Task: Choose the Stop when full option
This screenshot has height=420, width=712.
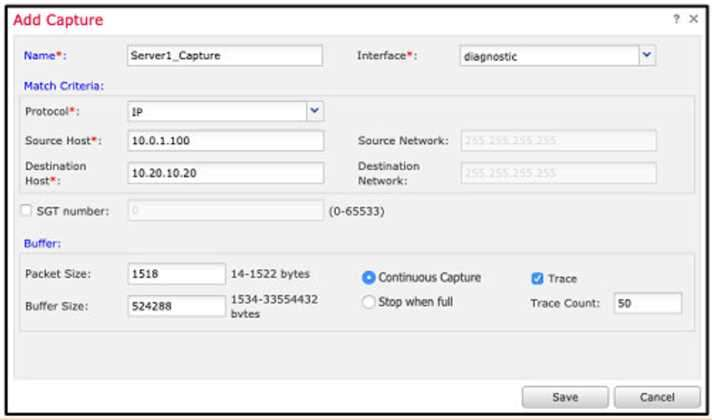Action: [369, 301]
